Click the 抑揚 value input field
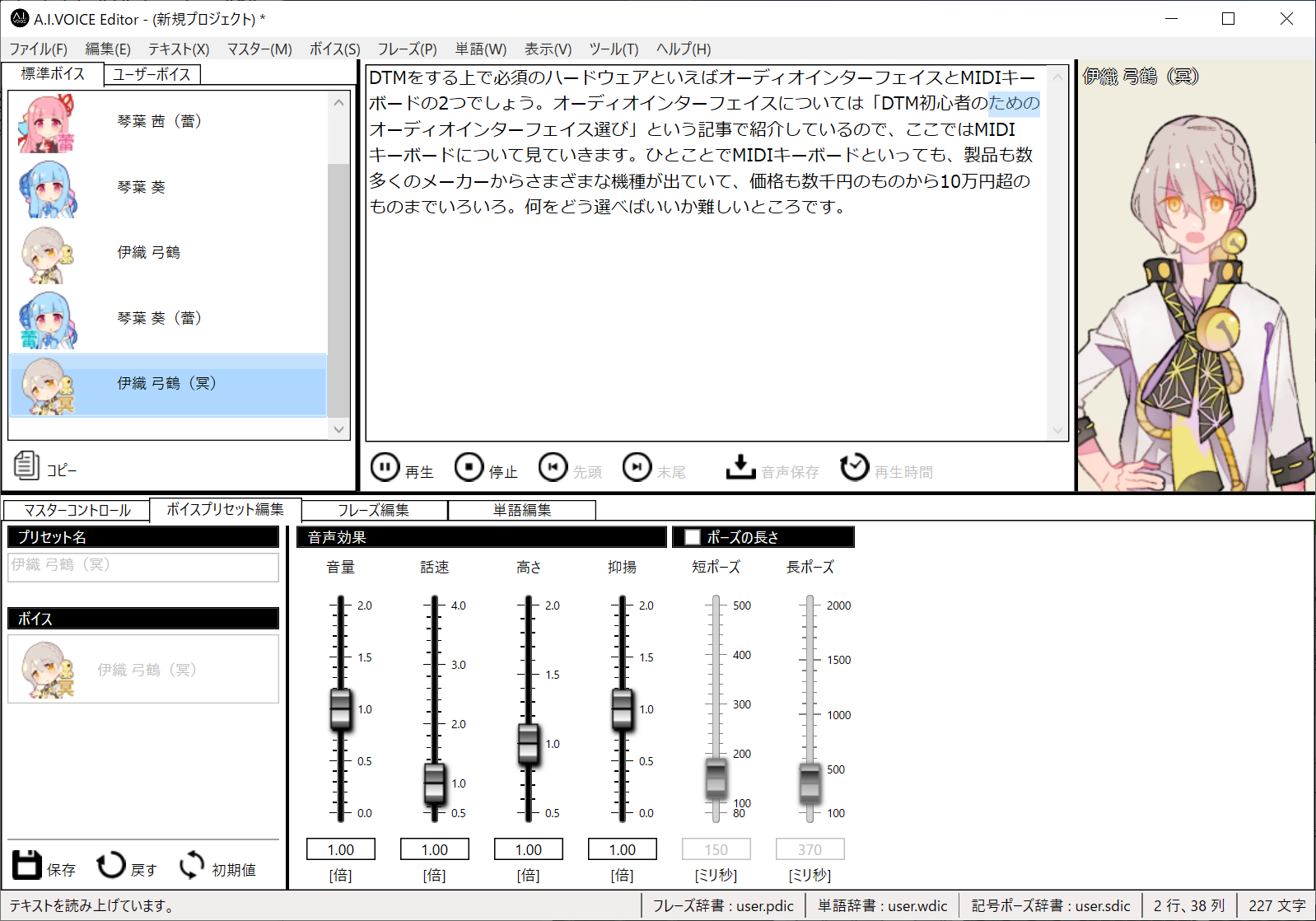Image resolution: width=1316 pixels, height=921 pixels. (623, 849)
